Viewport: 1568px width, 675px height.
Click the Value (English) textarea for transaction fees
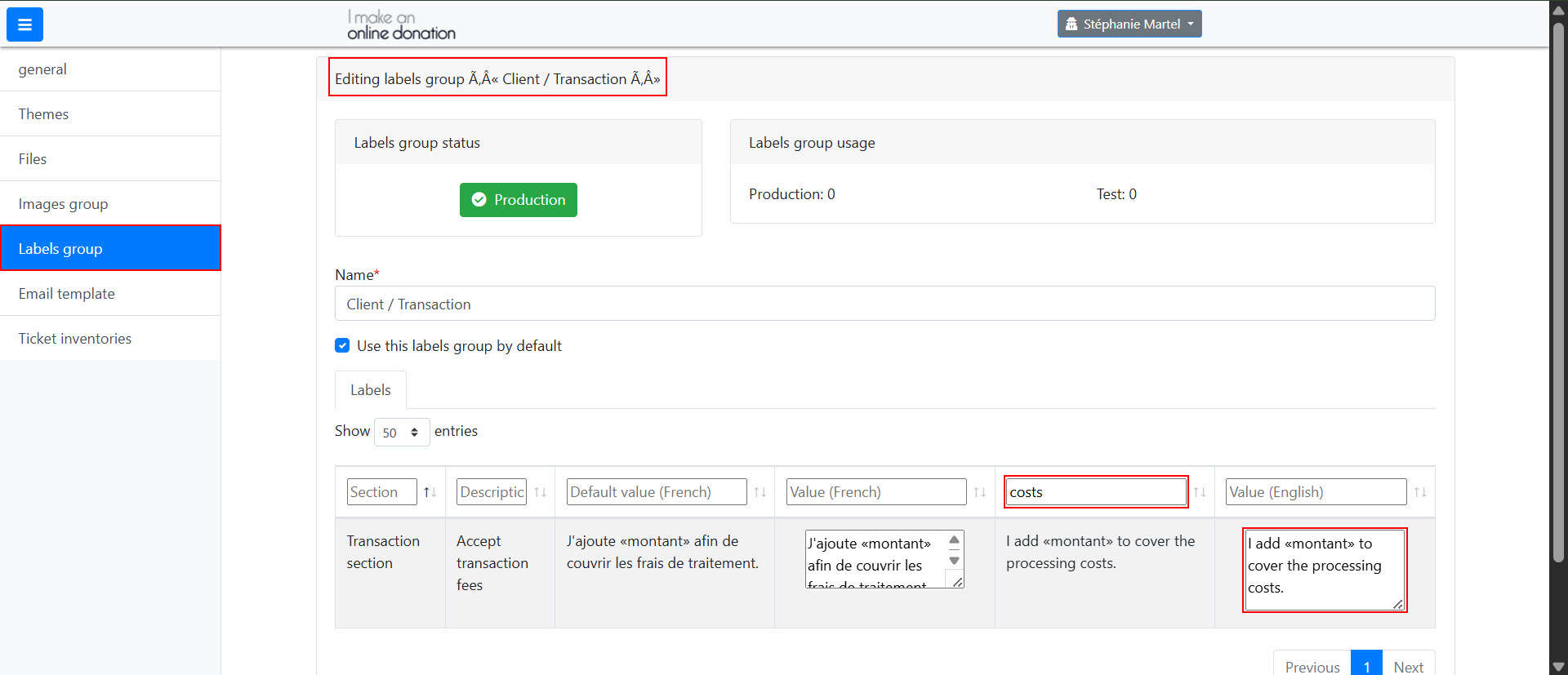click(1323, 569)
